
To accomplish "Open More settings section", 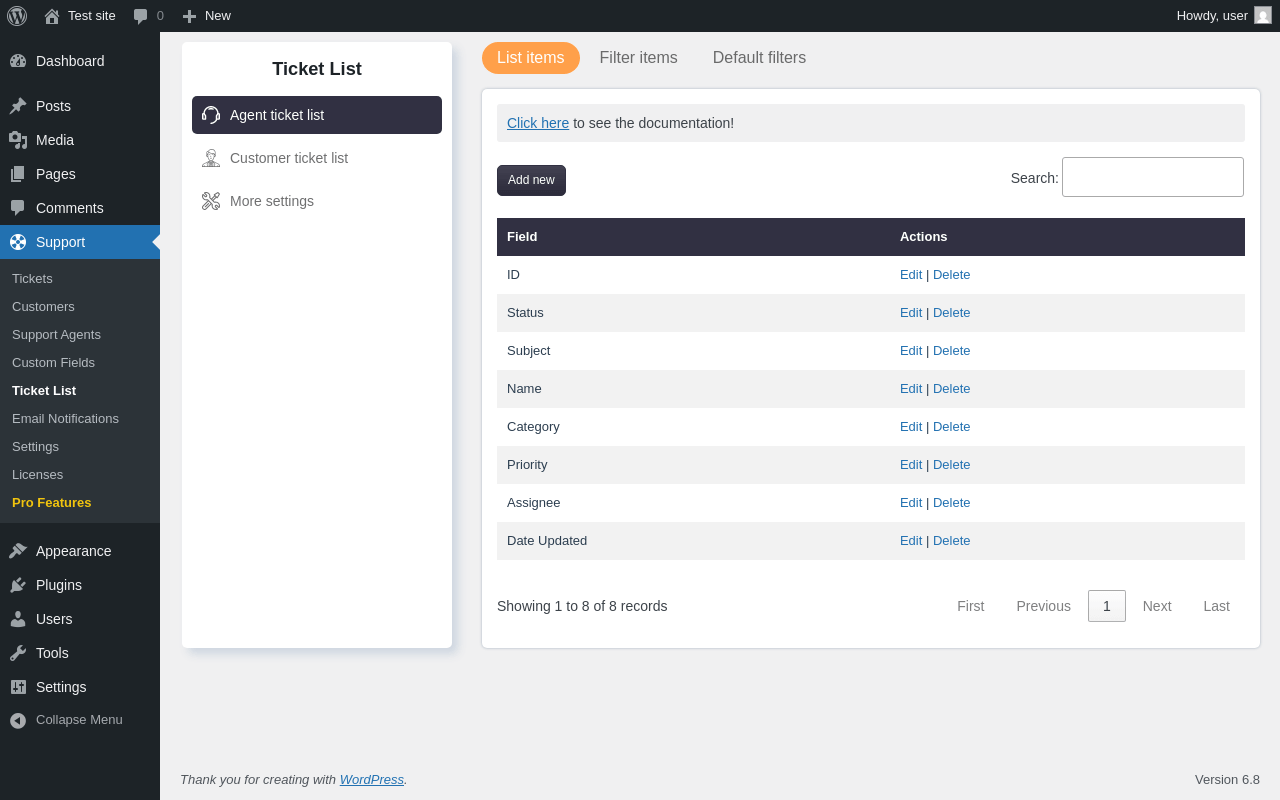I will [x=272, y=201].
